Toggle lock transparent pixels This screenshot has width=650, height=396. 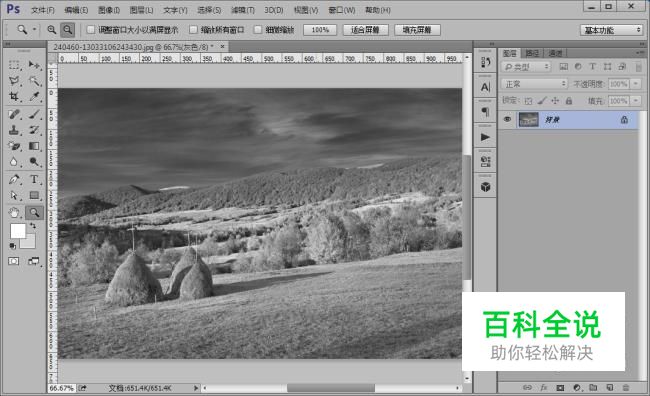(x=528, y=101)
